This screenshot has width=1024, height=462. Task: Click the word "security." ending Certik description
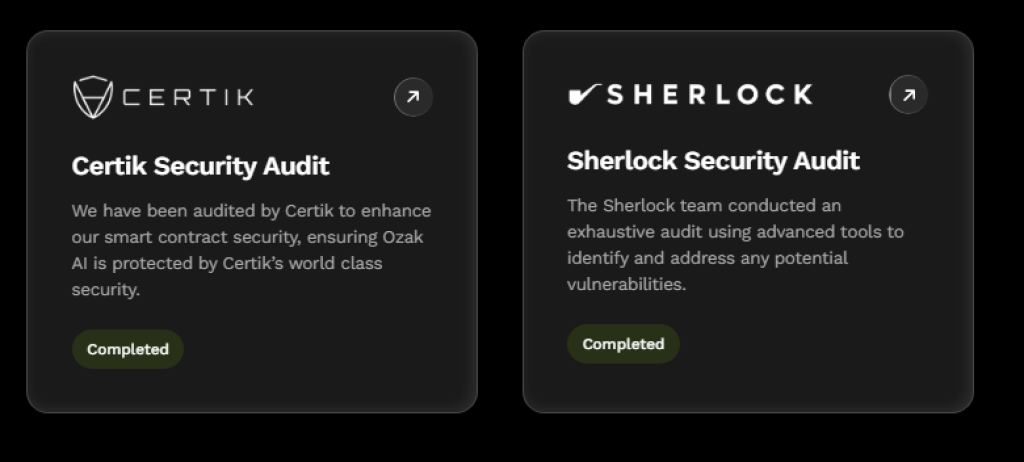click(x=105, y=290)
